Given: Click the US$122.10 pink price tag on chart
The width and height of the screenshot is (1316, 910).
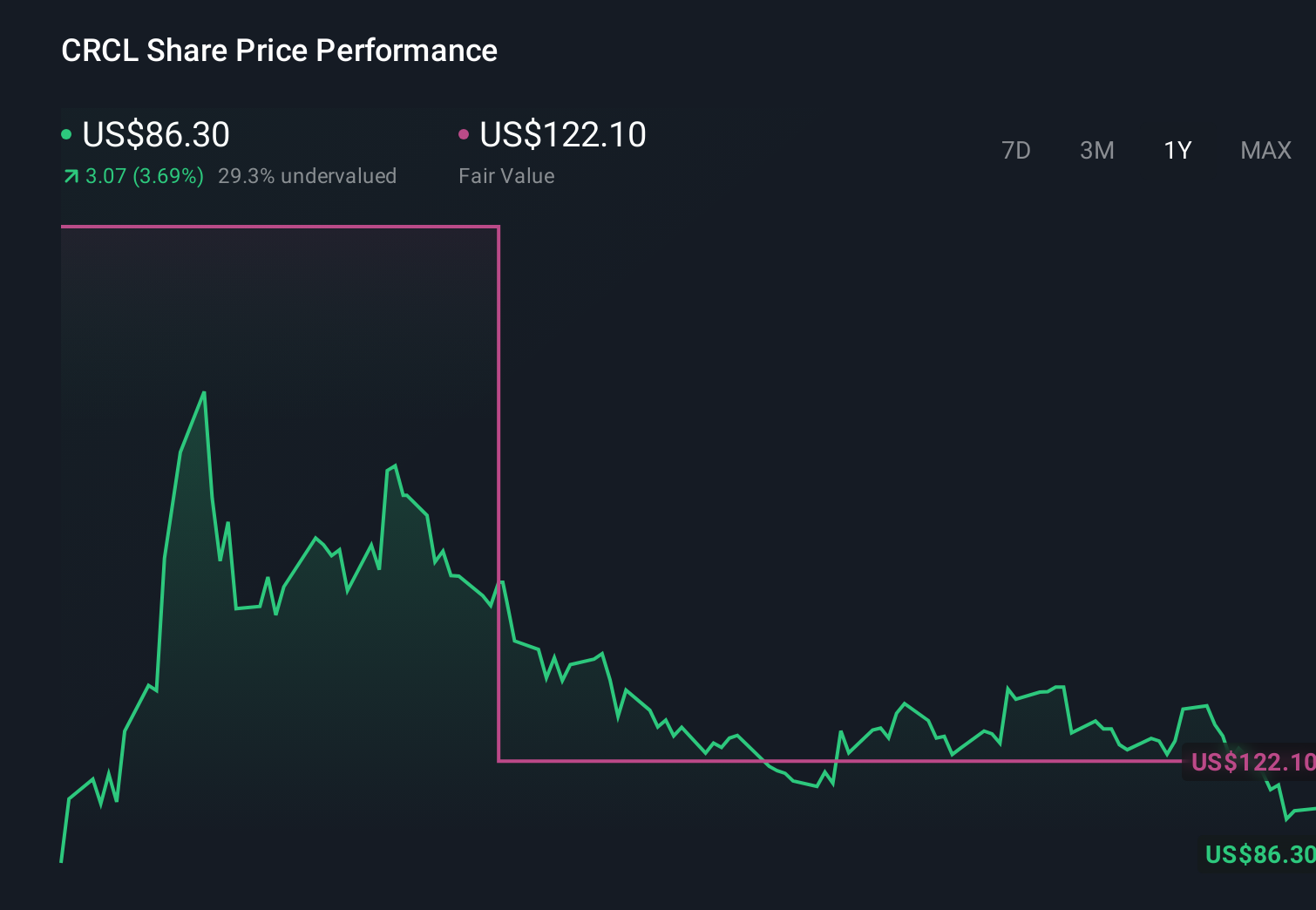Looking at the screenshot, I should [1253, 763].
